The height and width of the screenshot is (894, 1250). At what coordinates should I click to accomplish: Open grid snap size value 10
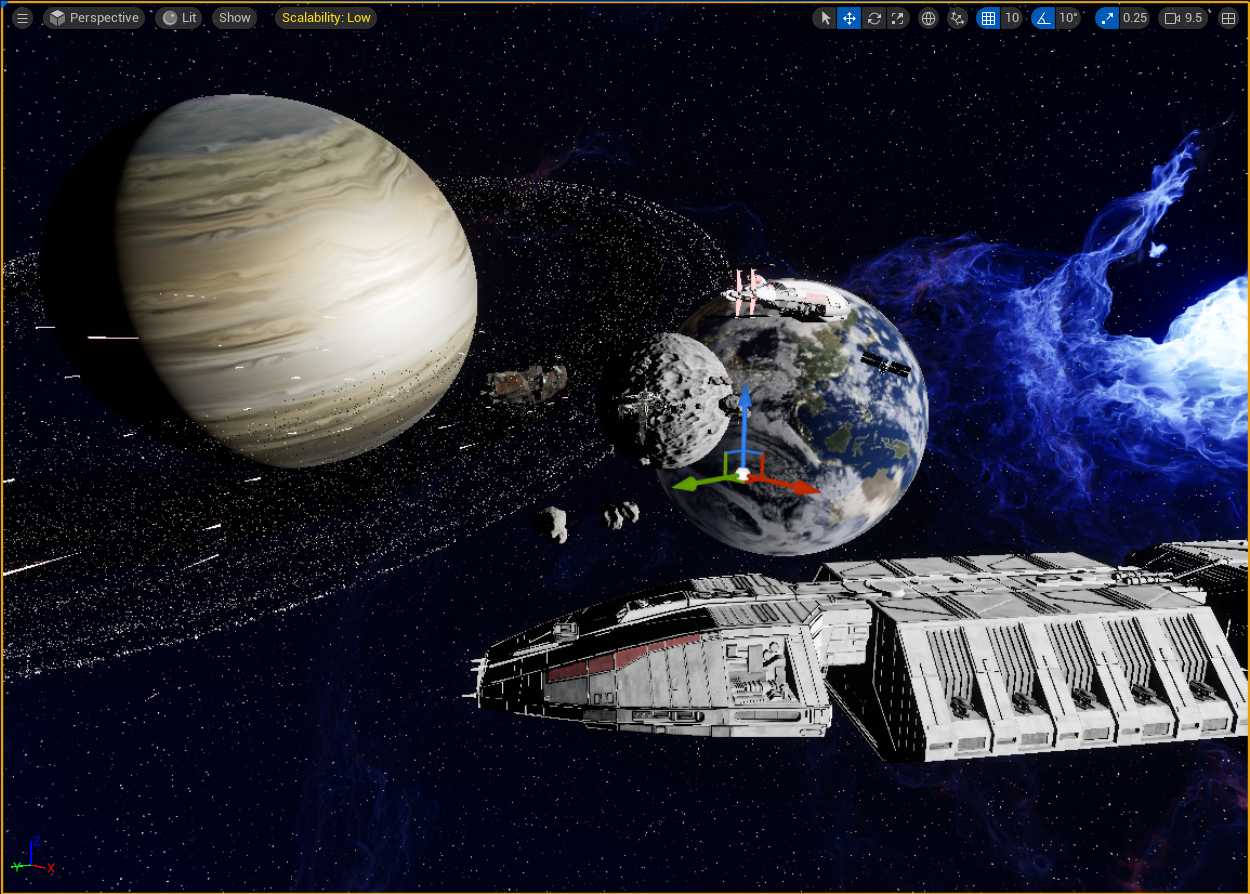coord(1012,18)
